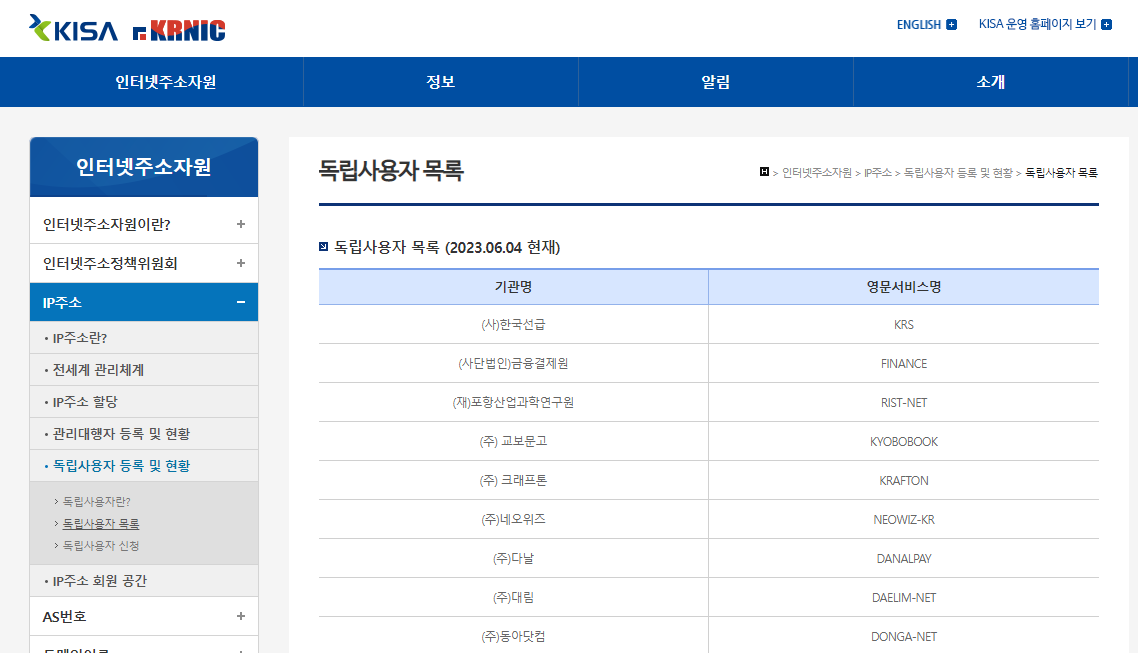The width and height of the screenshot is (1138, 653).
Task: Click the home icon in the breadcrumb
Action: (764, 172)
